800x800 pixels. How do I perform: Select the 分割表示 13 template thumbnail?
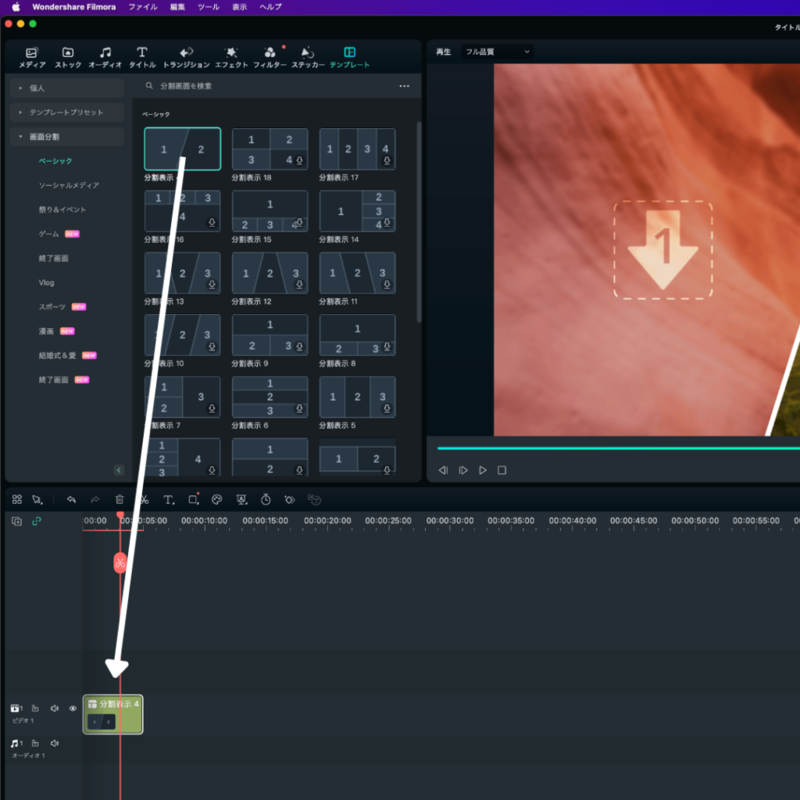click(183, 273)
